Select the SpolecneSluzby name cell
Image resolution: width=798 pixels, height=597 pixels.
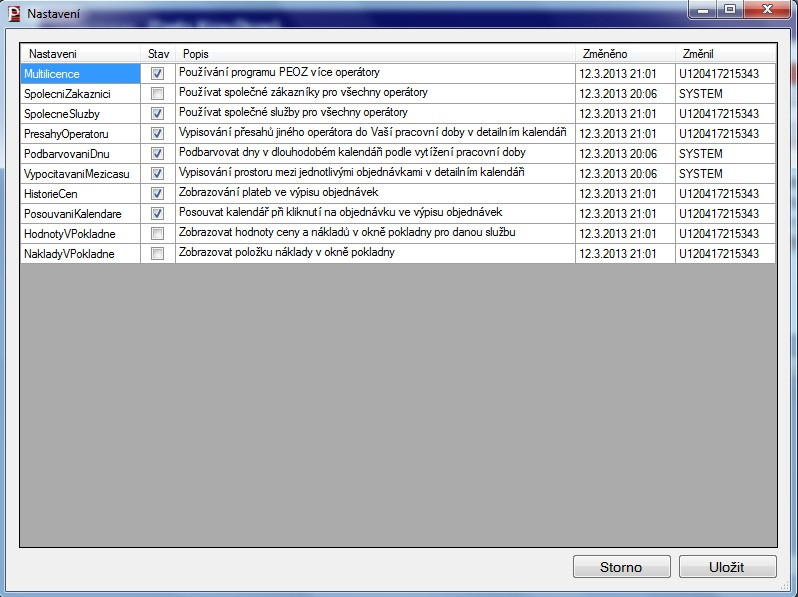(80, 113)
